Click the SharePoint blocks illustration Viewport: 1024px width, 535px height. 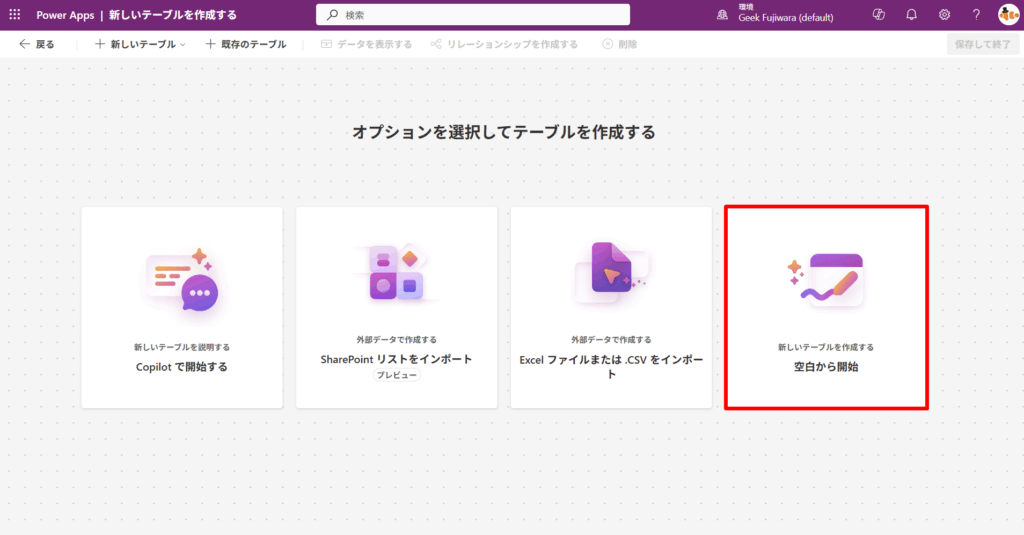click(396, 272)
